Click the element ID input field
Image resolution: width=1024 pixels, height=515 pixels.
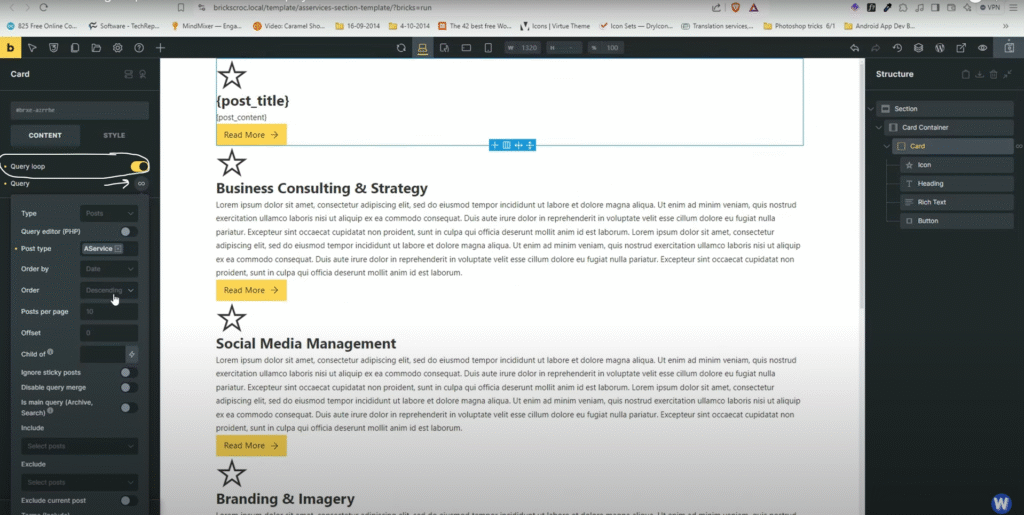(x=80, y=110)
